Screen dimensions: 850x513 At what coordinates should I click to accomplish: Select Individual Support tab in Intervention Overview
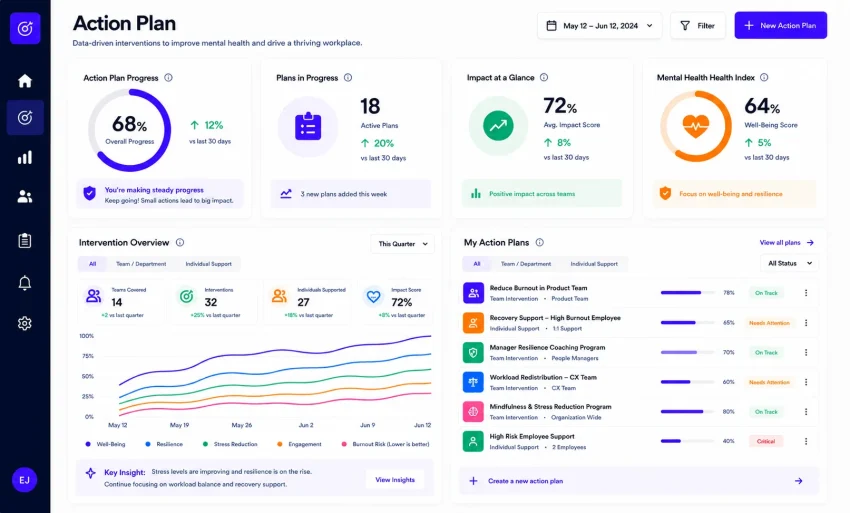tap(209, 264)
